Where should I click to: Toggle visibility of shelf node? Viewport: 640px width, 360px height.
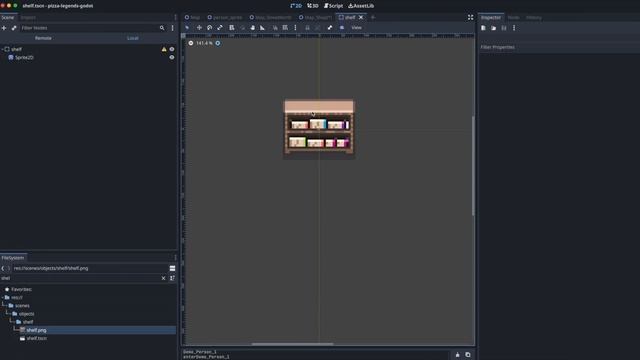[172, 49]
